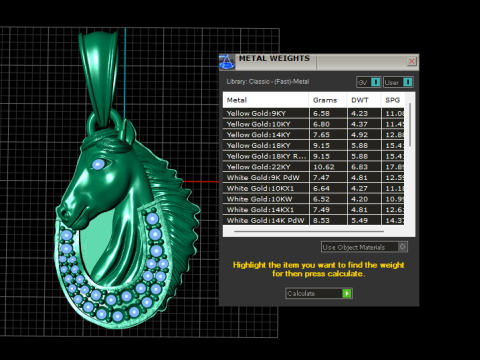Image resolution: width=480 pixels, height=360 pixels.
Task: Click the 6.83 DWT value
Action: coord(359,167)
